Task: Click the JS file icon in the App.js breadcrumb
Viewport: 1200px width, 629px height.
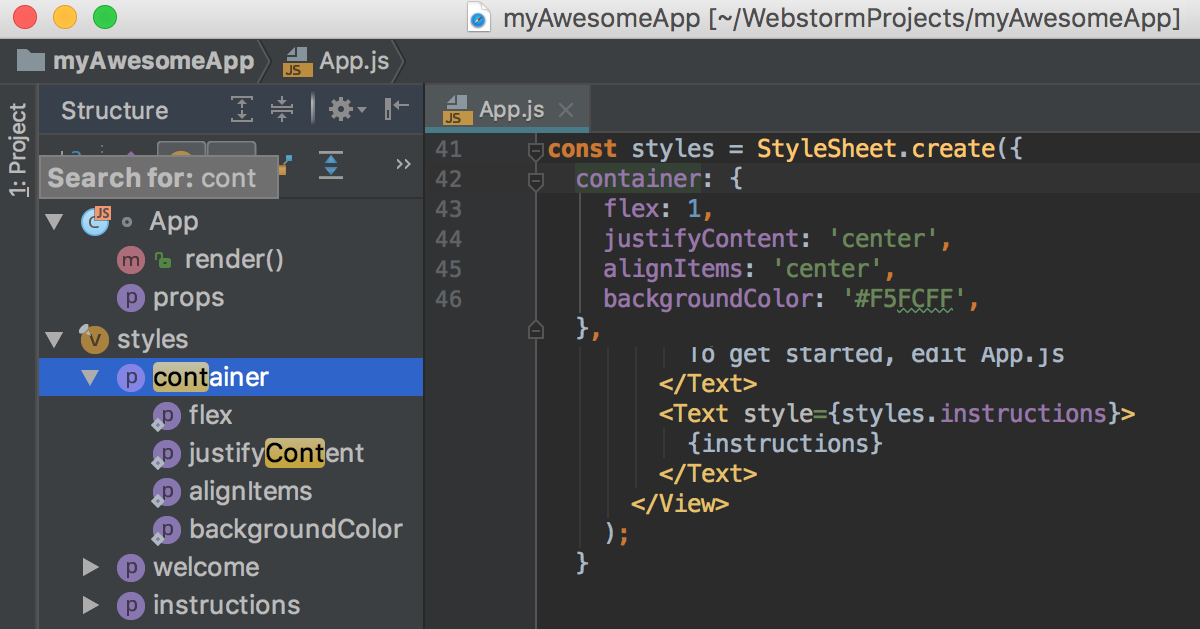Action: [x=295, y=61]
